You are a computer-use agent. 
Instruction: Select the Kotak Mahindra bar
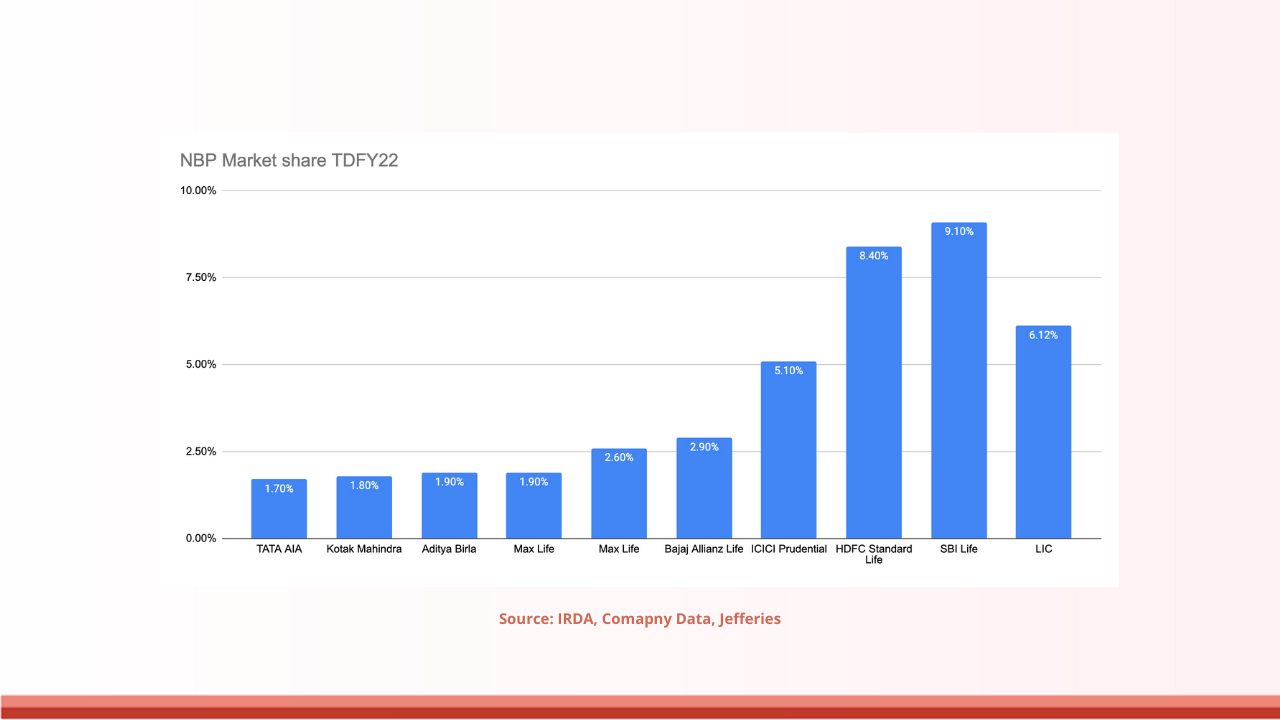364,507
